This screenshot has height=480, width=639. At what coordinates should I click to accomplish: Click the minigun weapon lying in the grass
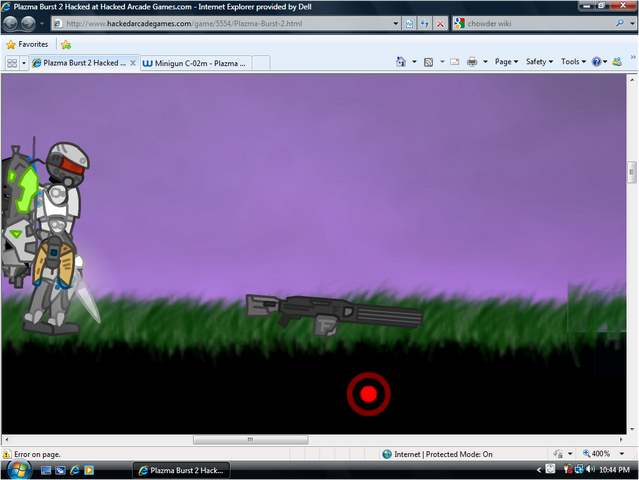334,314
